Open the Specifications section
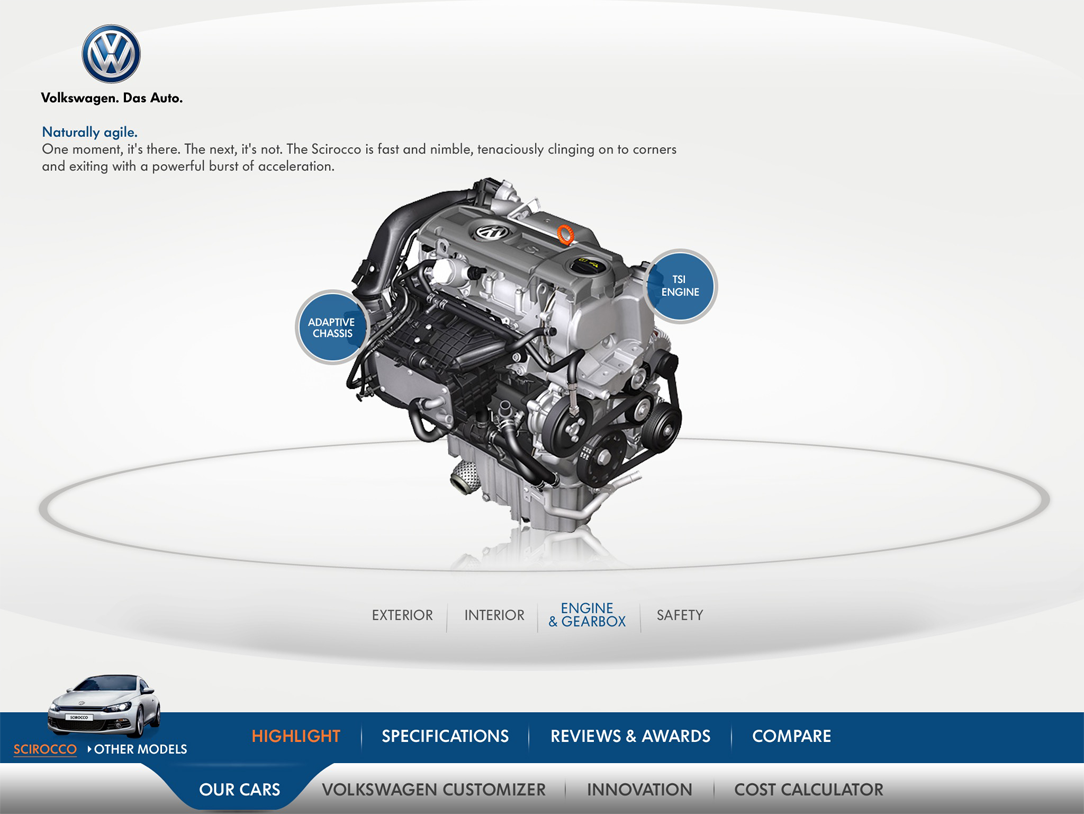Viewport: 1084px width, 814px height. tap(445, 736)
